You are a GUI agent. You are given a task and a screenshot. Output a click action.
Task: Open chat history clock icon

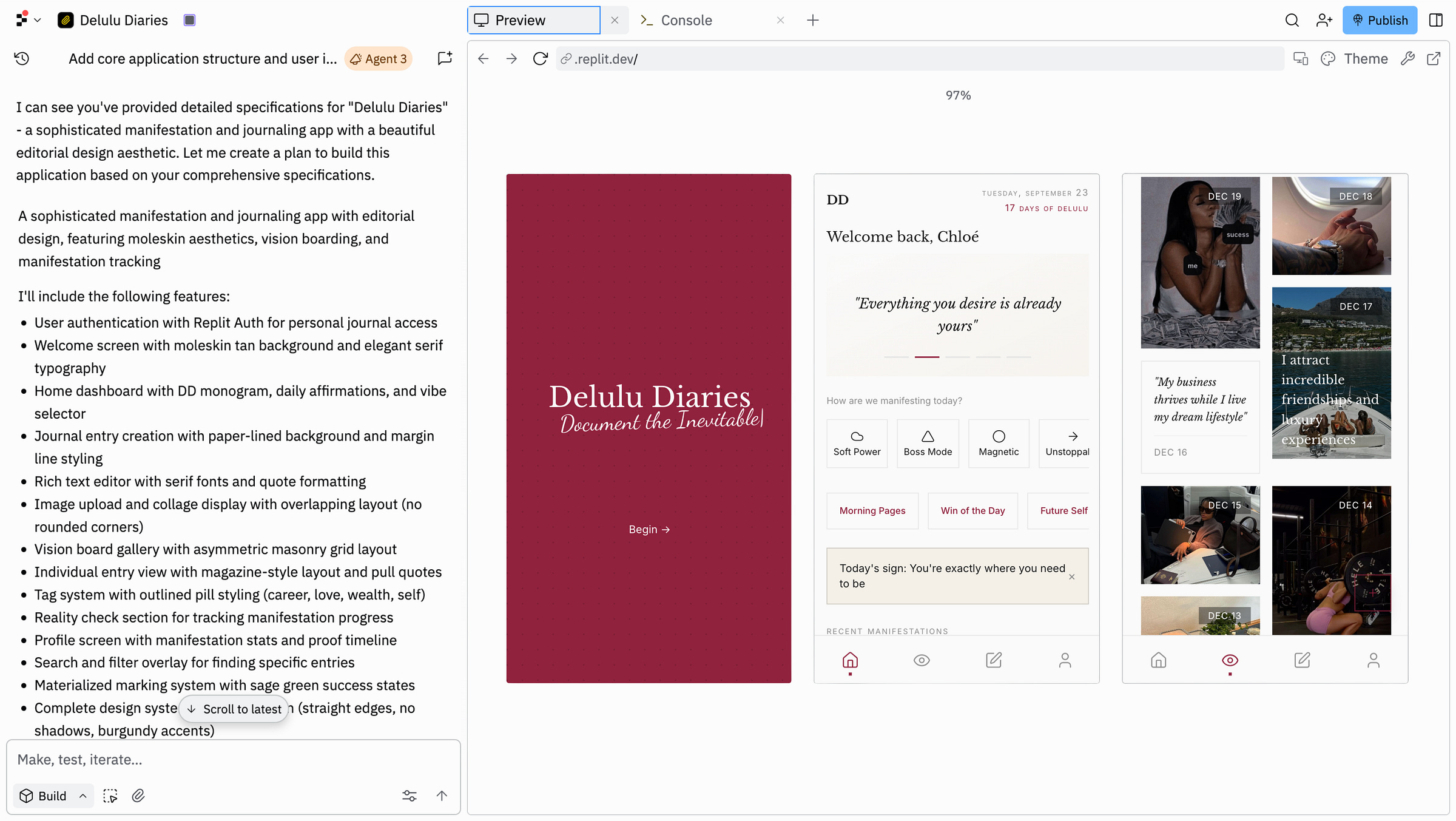(x=22, y=59)
